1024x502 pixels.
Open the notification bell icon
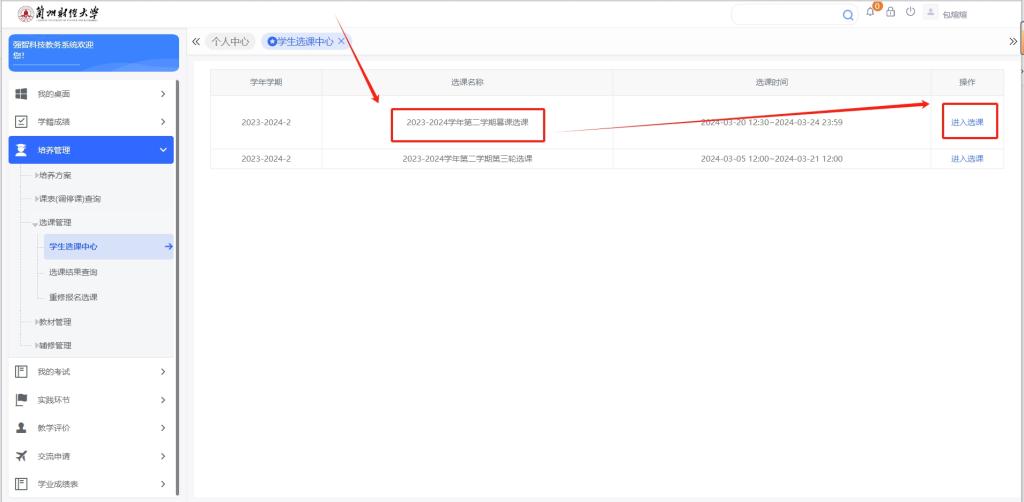pos(872,13)
